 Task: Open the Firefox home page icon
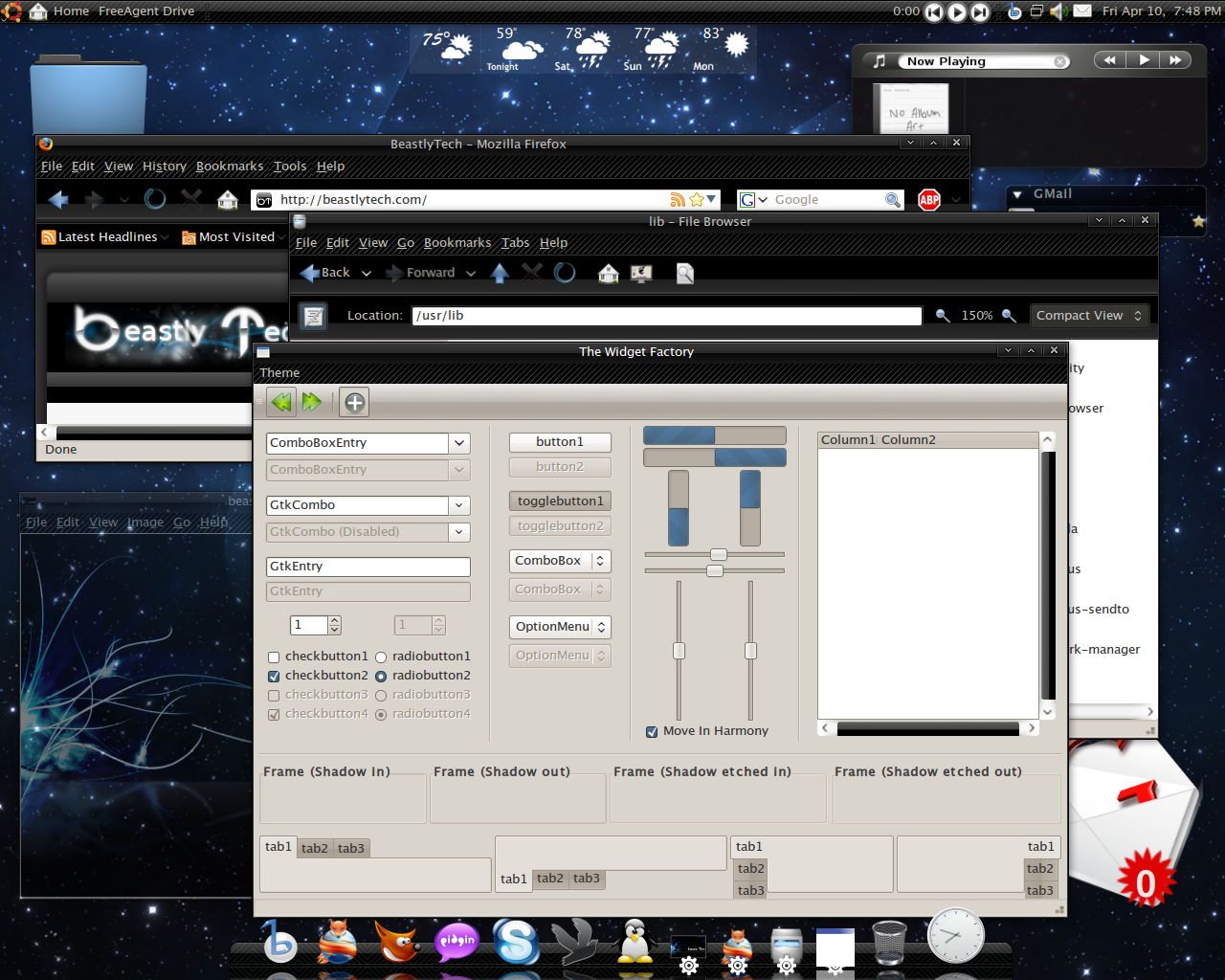point(228,199)
